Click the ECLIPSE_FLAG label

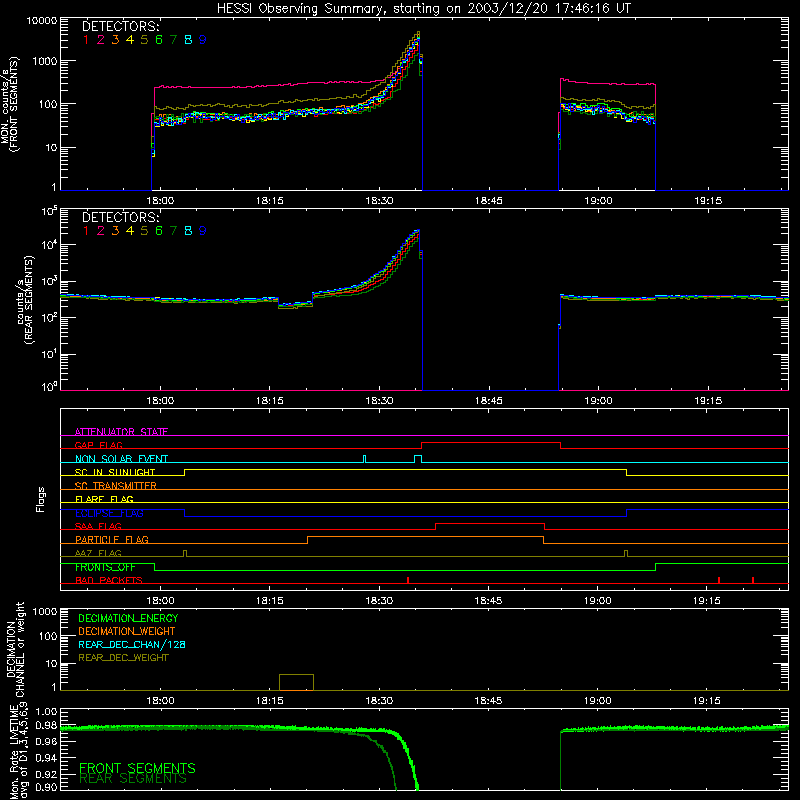click(109, 513)
